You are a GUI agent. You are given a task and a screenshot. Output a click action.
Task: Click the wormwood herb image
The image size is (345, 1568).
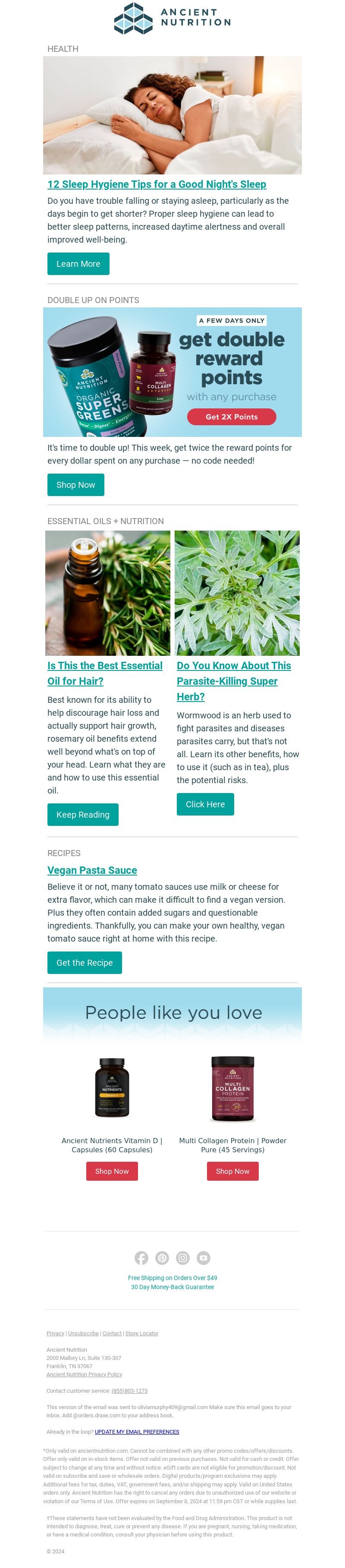237,593
